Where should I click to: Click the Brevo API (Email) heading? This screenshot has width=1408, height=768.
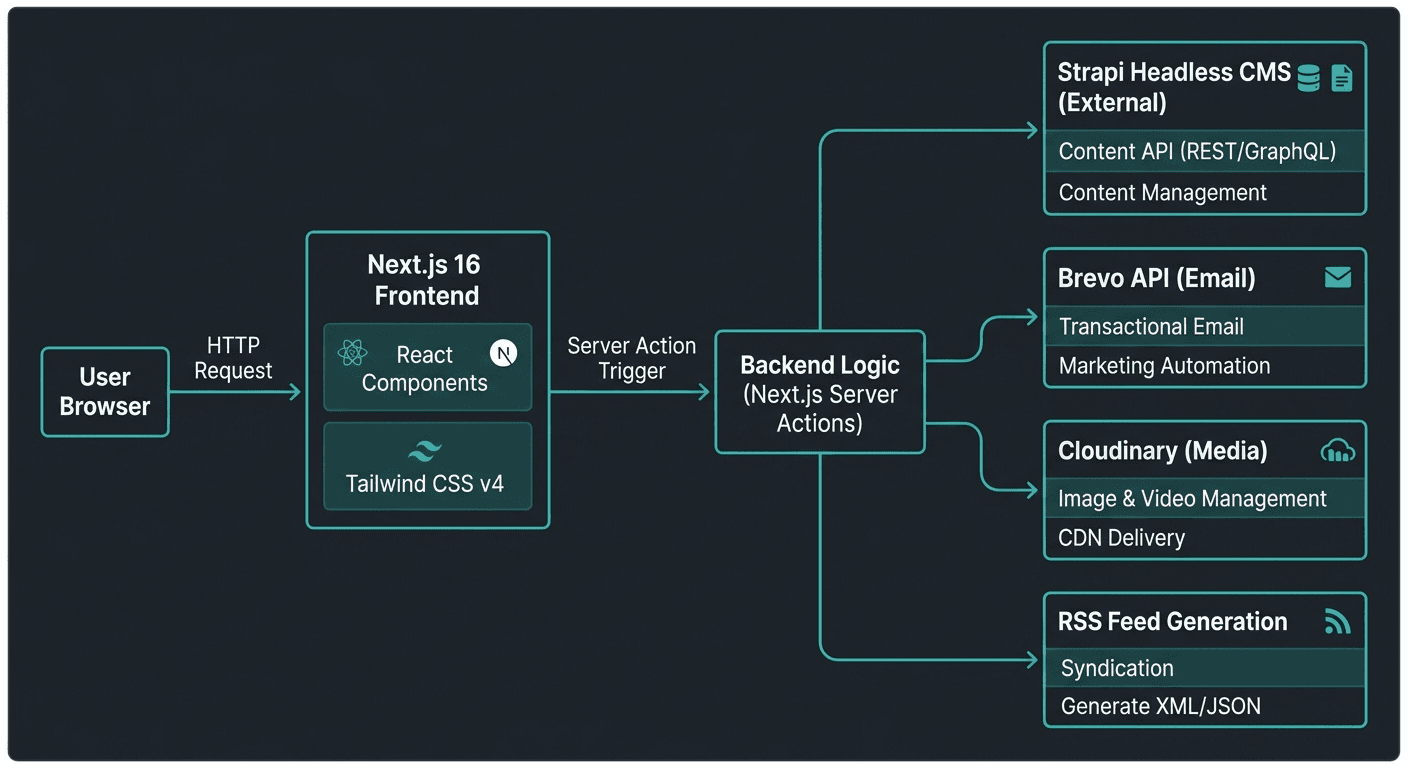(1157, 278)
